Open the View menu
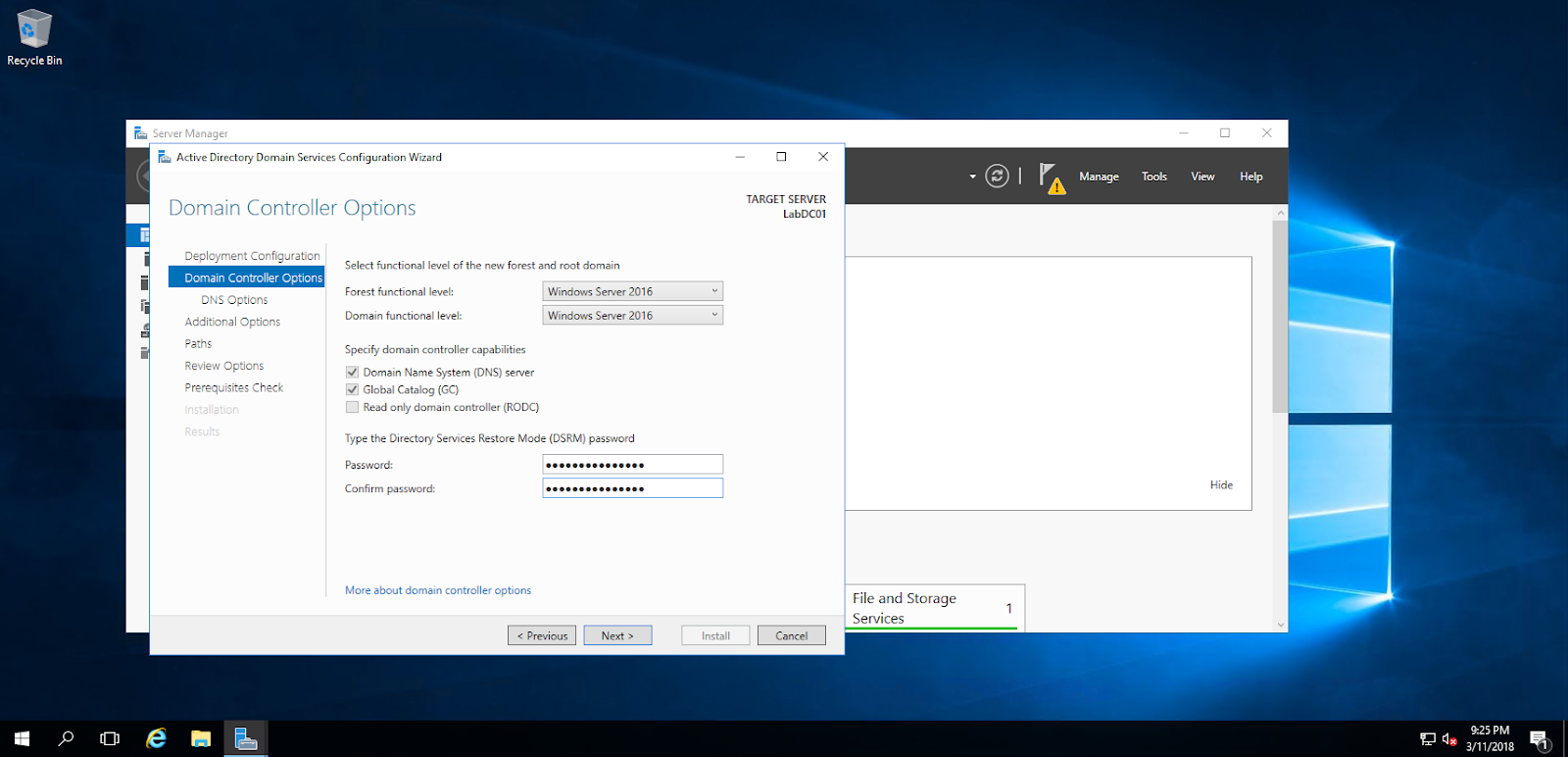The image size is (1568, 757). pos(1202,177)
